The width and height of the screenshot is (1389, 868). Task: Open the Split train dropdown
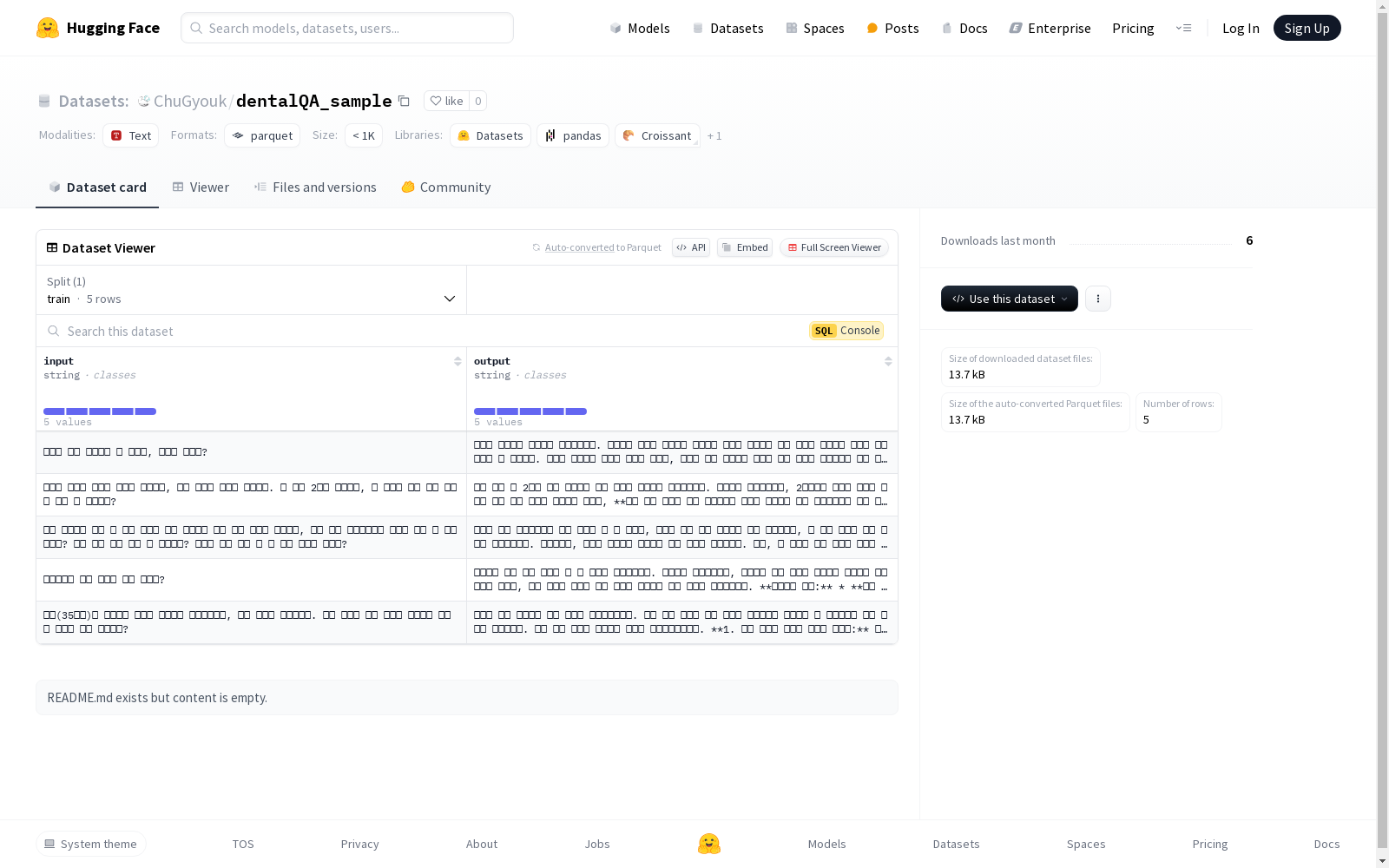coord(252,290)
